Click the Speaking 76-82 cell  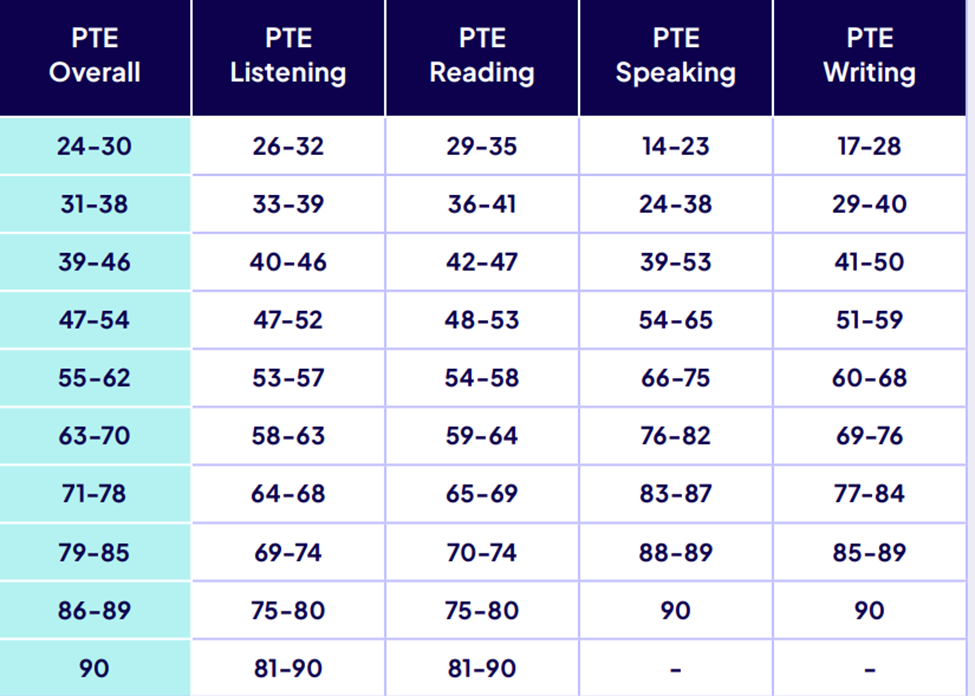click(676, 436)
